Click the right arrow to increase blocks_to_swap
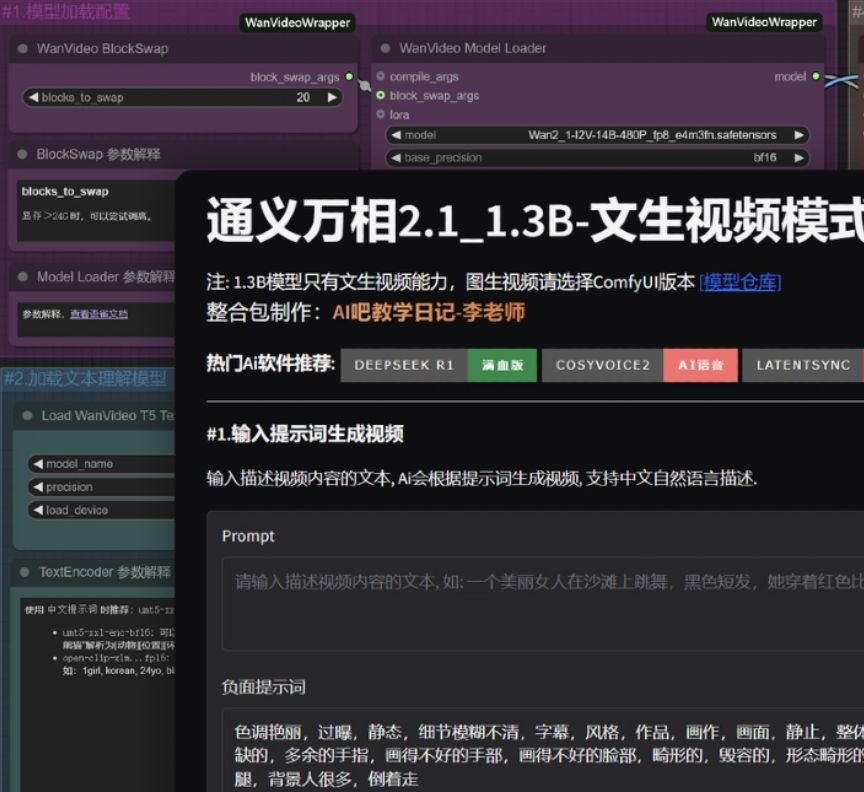The height and width of the screenshot is (792, 864). point(333,97)
